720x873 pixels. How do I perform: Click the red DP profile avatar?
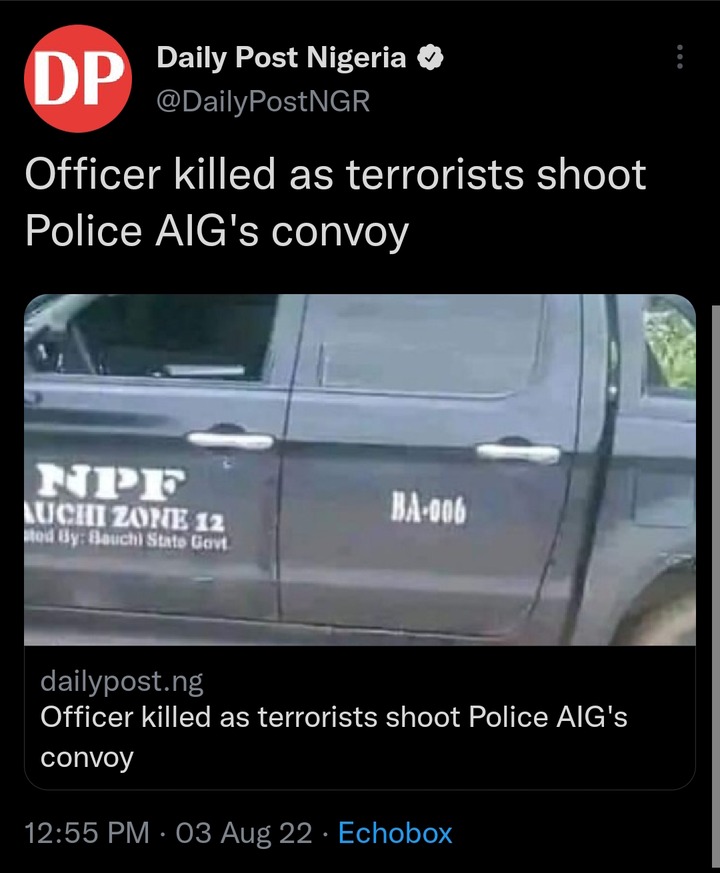78,79
